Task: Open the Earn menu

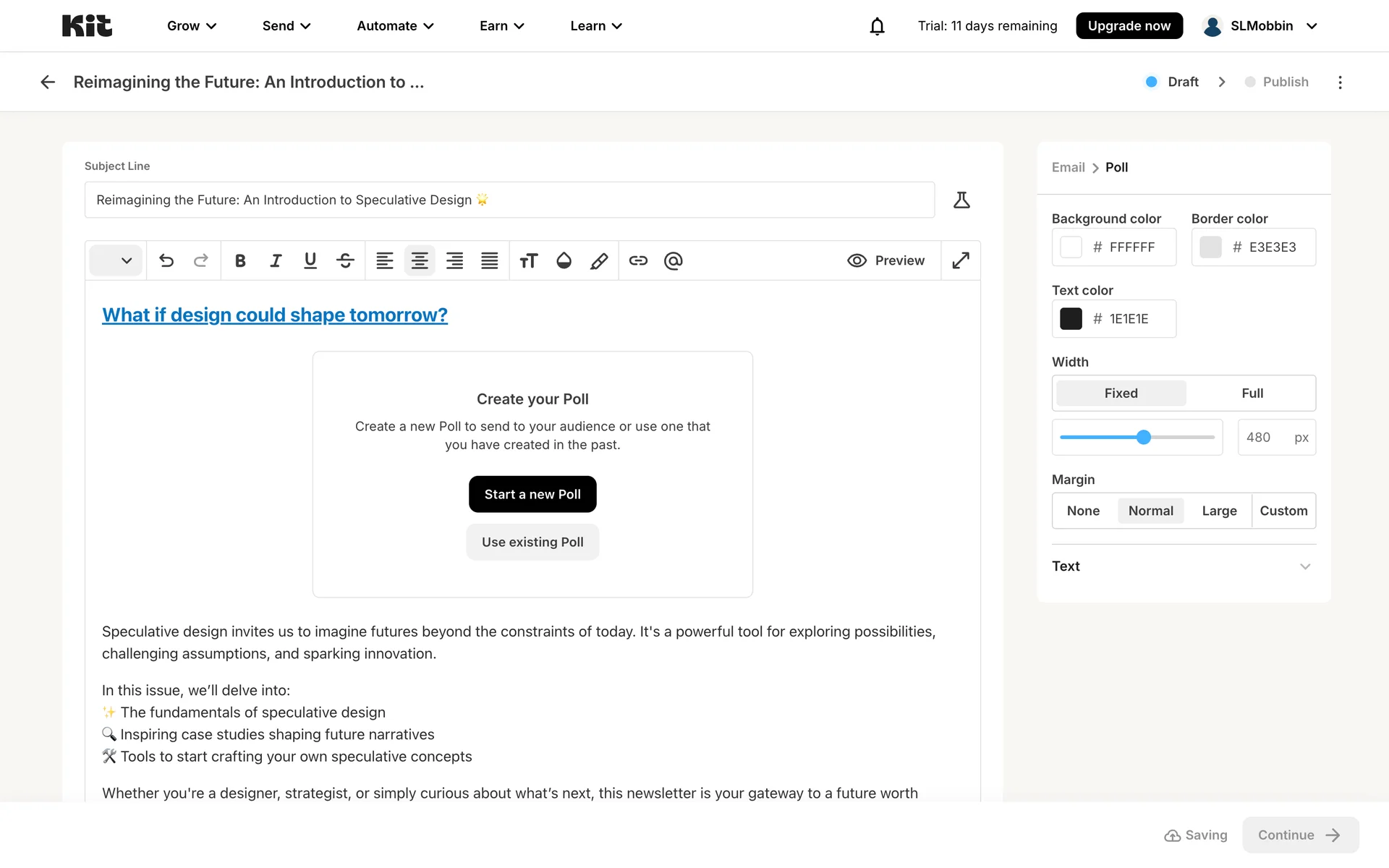Action: [501, 26]
